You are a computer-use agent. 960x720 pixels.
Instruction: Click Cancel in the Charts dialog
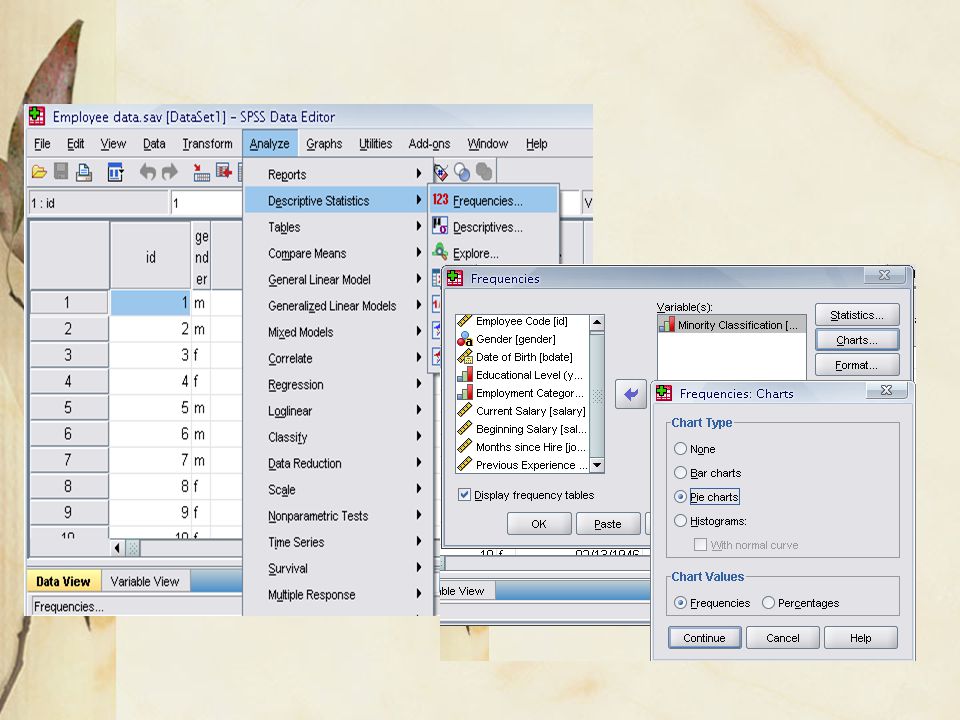[782, 637]
